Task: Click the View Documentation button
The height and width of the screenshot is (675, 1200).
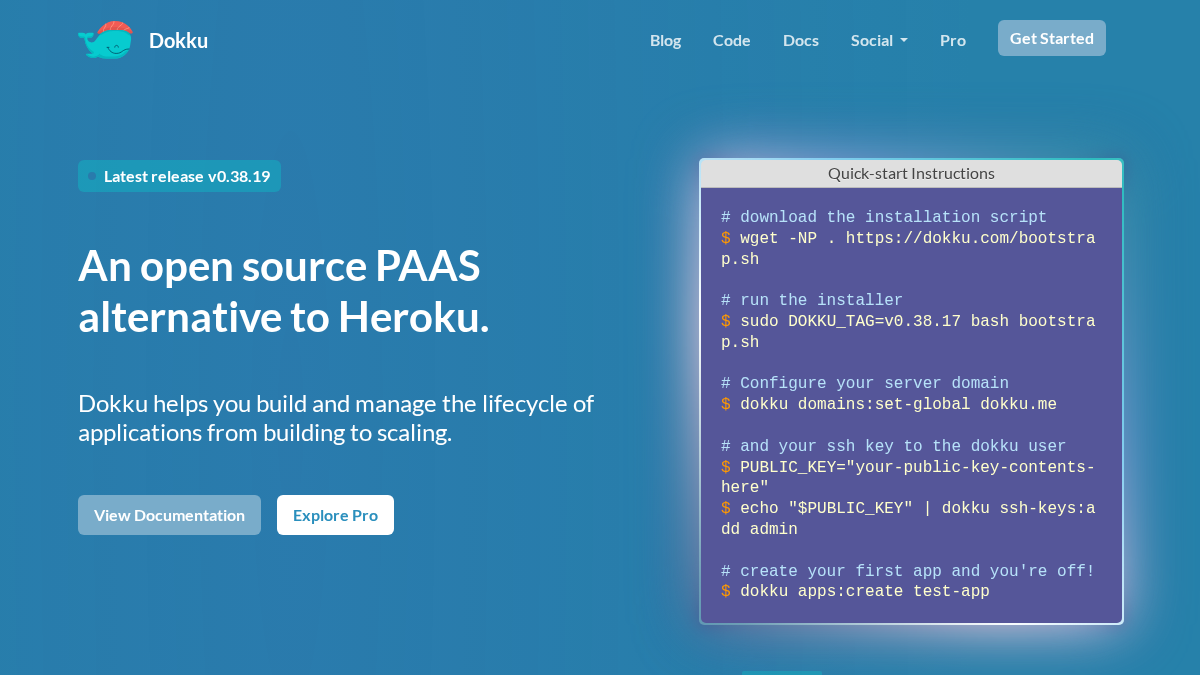Action: [x=169, y=515]
